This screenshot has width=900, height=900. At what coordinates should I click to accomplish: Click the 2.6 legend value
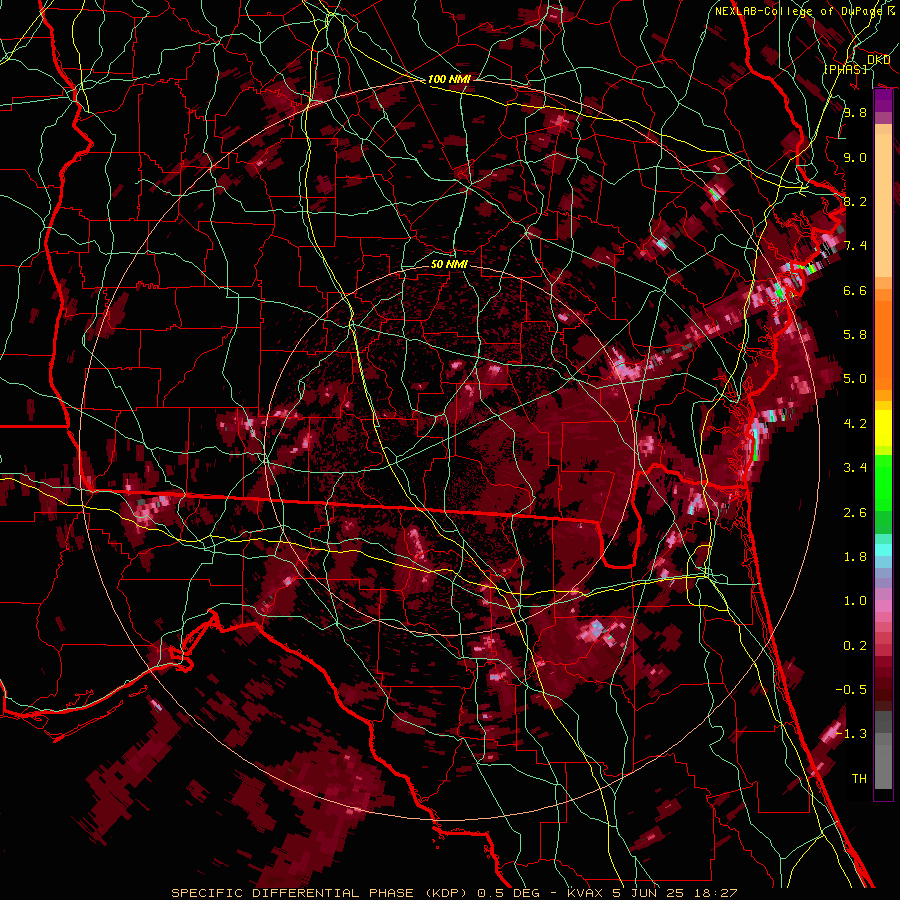tap(855, 513)
